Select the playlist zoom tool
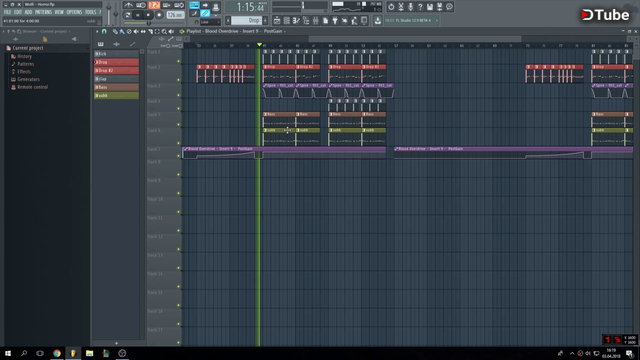 [164, 31]
